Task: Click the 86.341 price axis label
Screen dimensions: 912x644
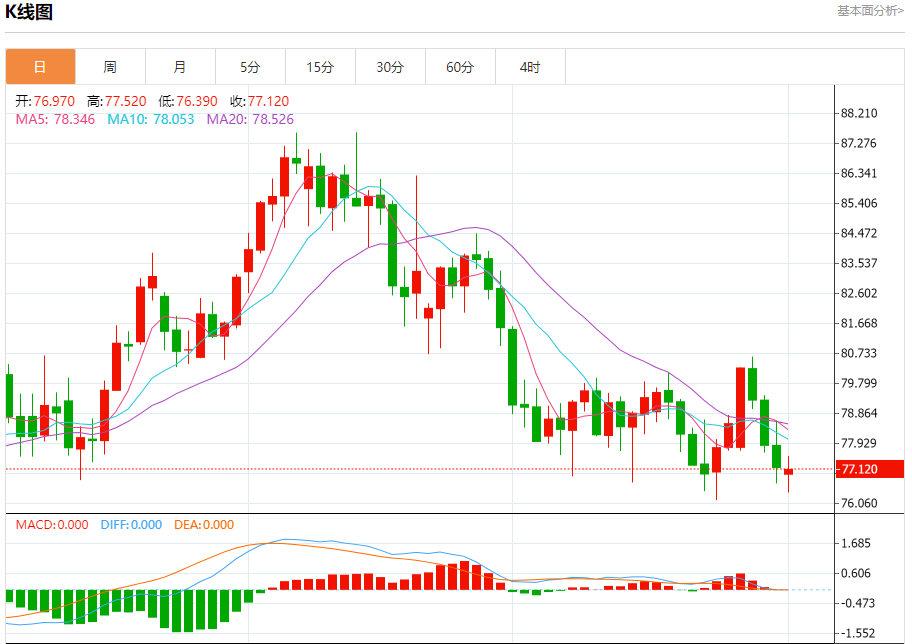Action: pyautogui.click(x=859, y=173)
